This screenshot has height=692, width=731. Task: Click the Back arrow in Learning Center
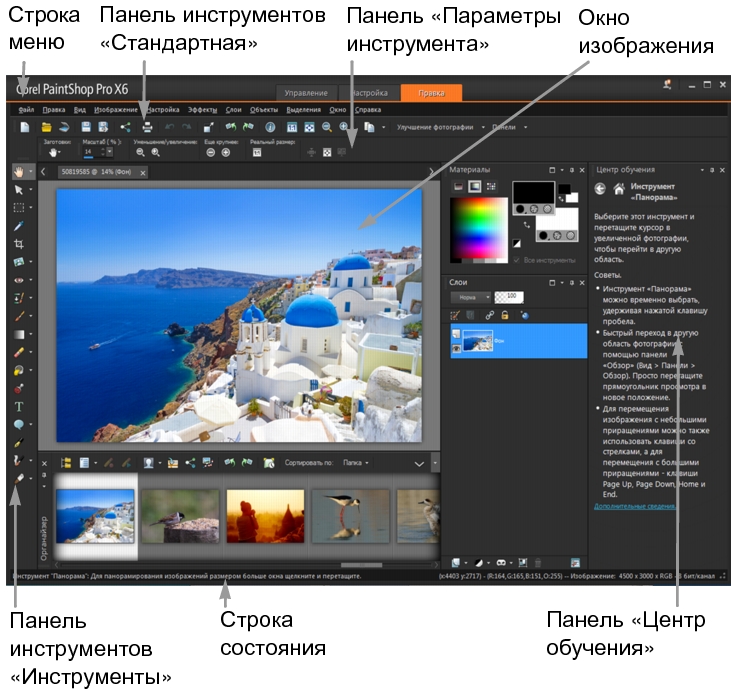point(601,188)
